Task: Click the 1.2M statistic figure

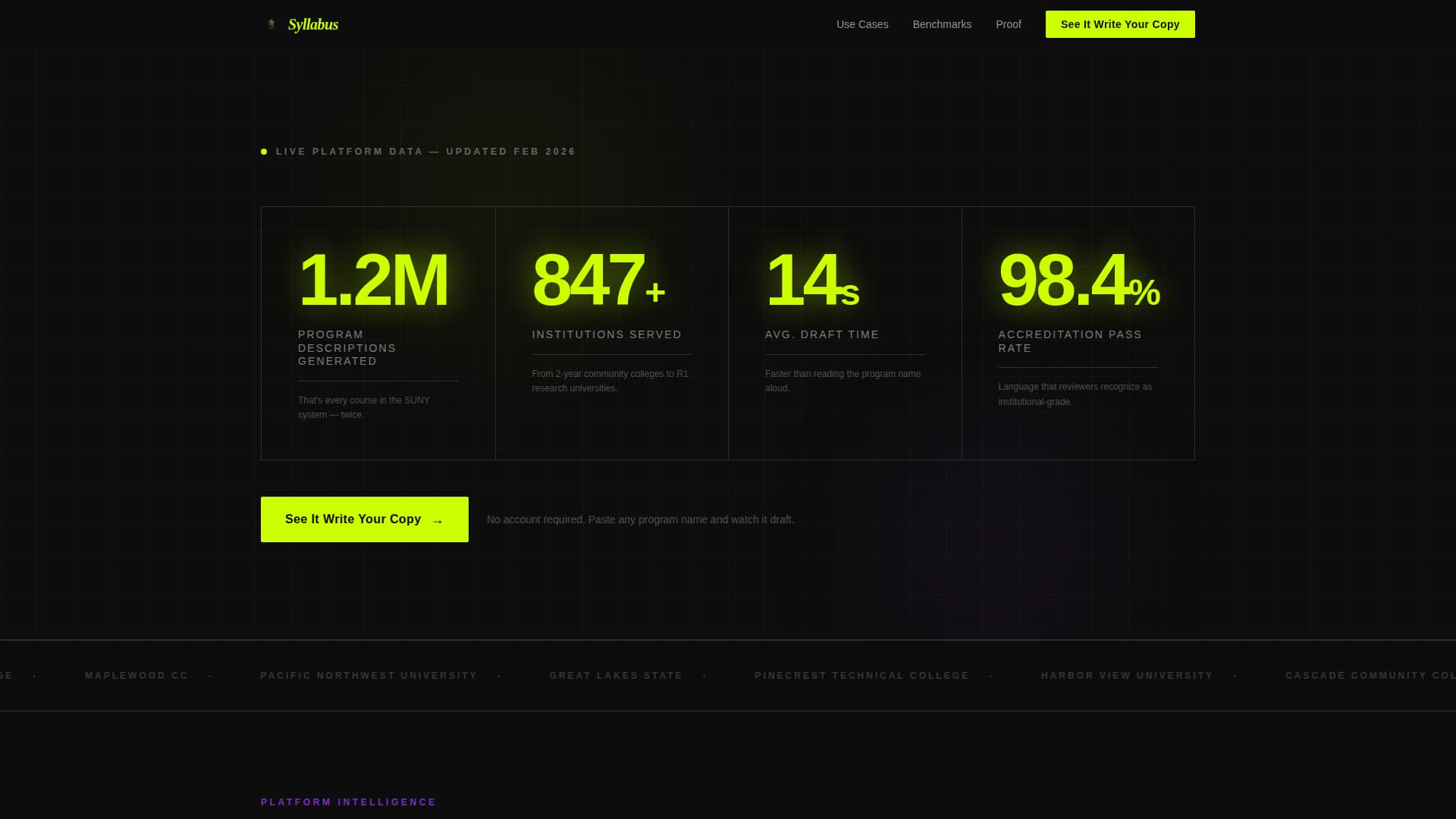Action: coord(373,280)
